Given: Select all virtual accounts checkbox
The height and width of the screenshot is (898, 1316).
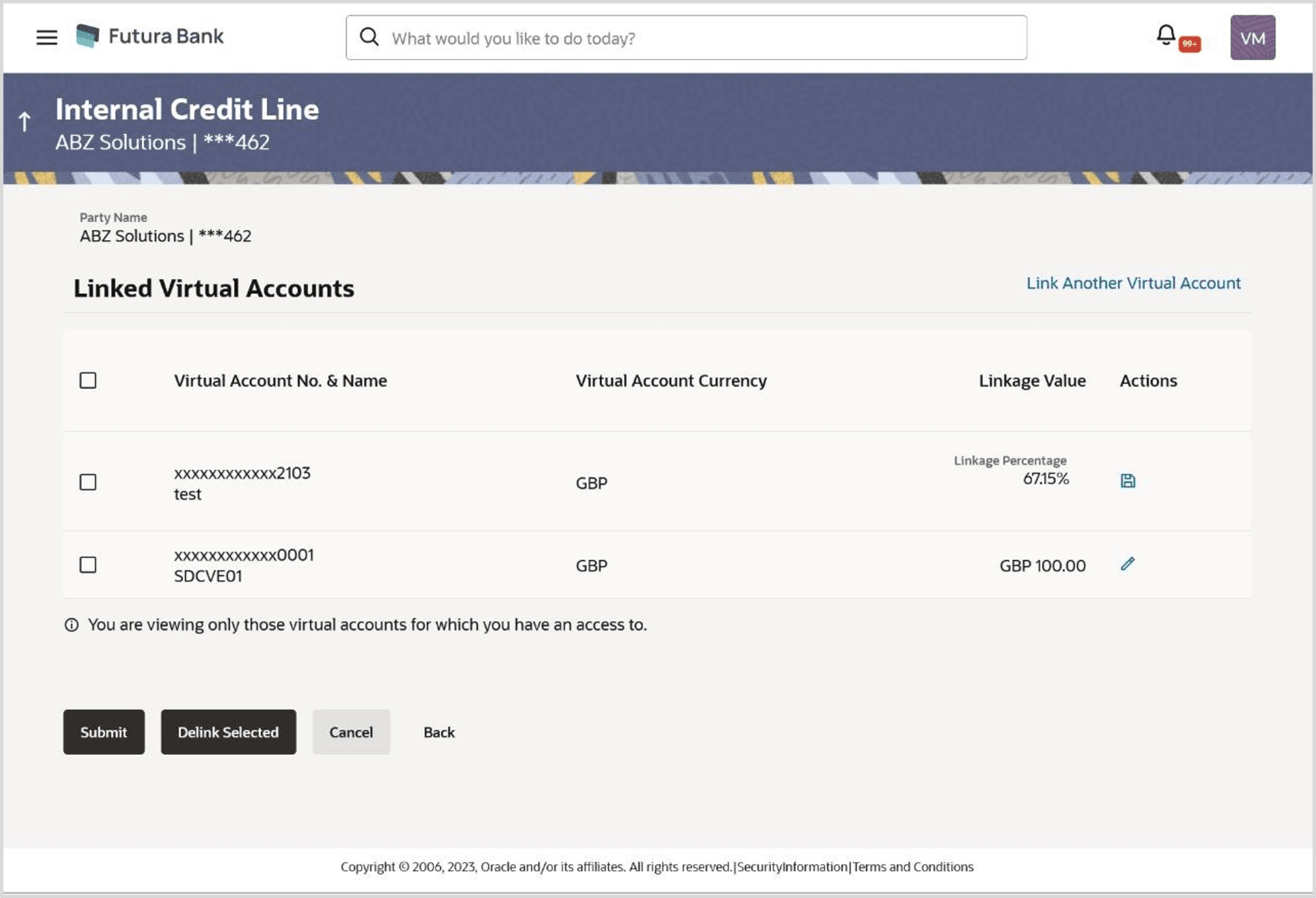Looking at the screenshot, I should pos(88,380).
